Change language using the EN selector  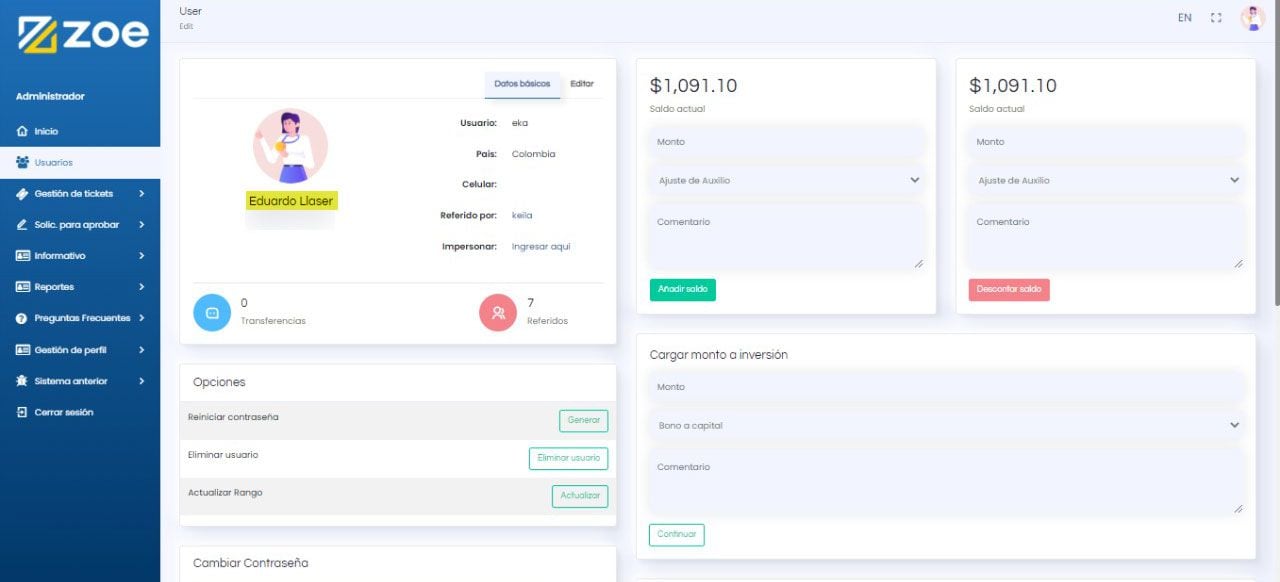pos(1184,18)
